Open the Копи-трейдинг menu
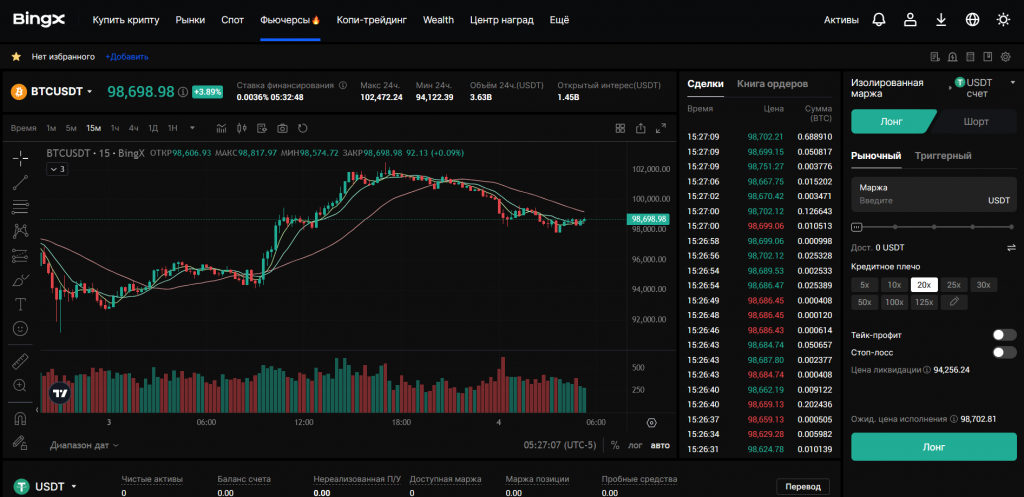The image size is (1024, 497). coord(372,20)
